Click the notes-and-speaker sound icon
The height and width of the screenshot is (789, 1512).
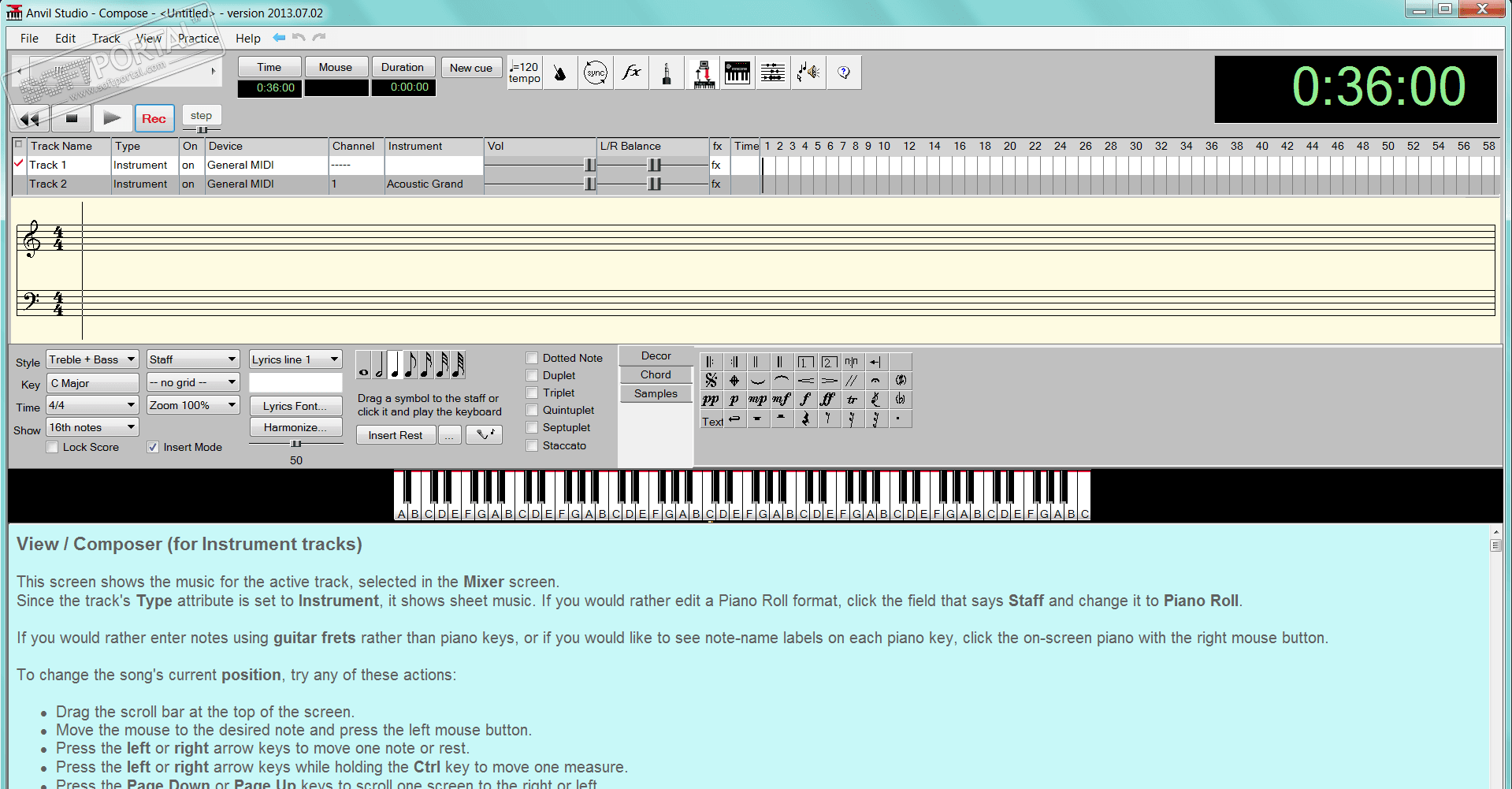coord(808,73)
